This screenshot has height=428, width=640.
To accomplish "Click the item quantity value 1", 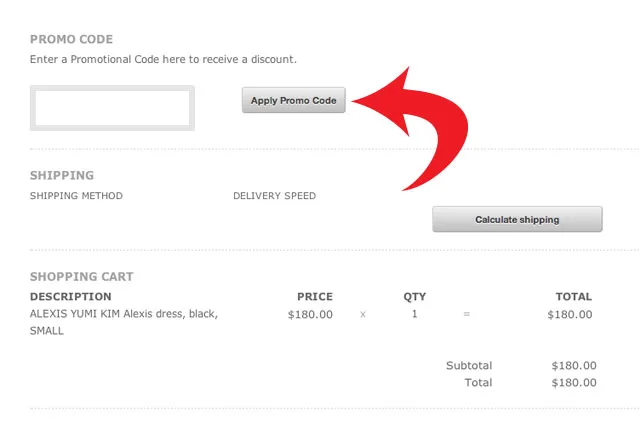I will tap(415, 314).
